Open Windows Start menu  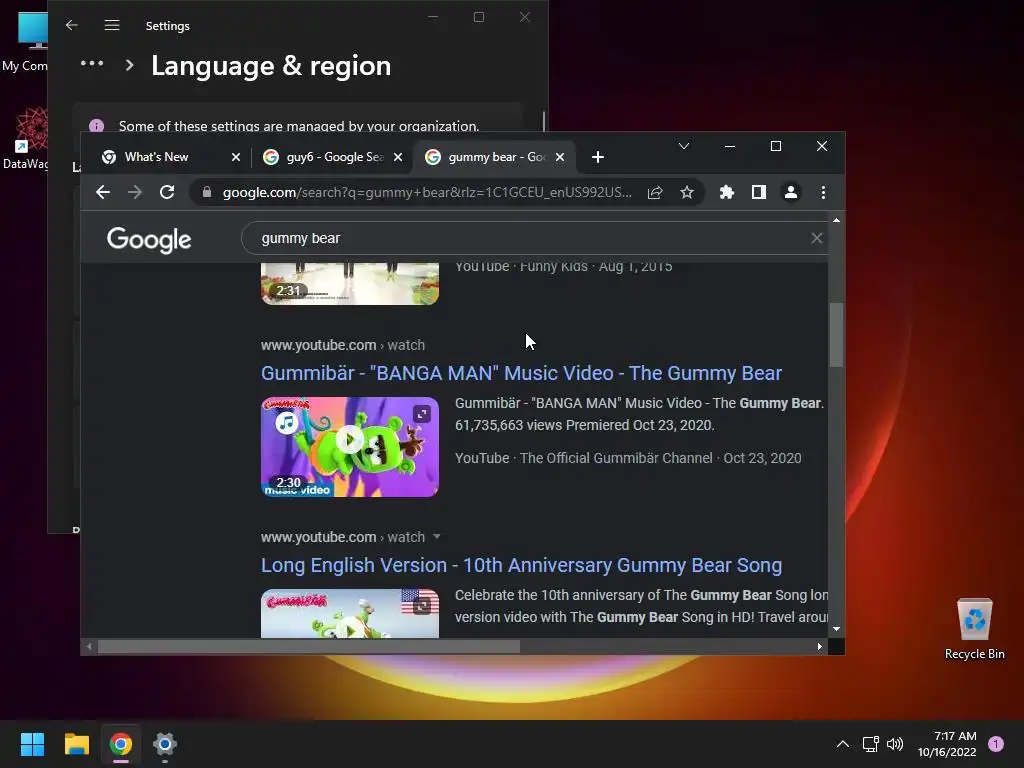coord(32,744)
